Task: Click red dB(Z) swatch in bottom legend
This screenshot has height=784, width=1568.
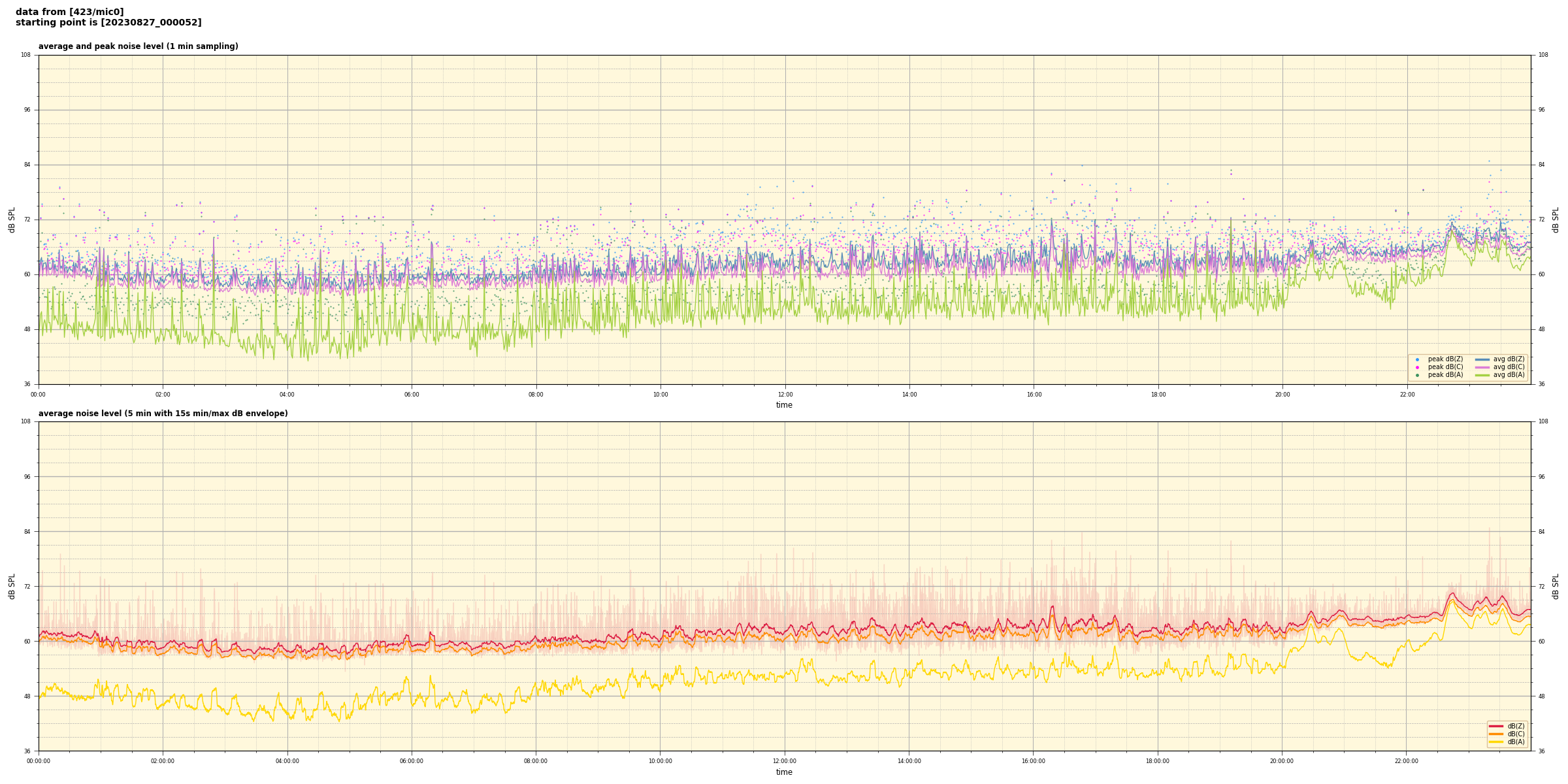Action: pos(1496,726)
